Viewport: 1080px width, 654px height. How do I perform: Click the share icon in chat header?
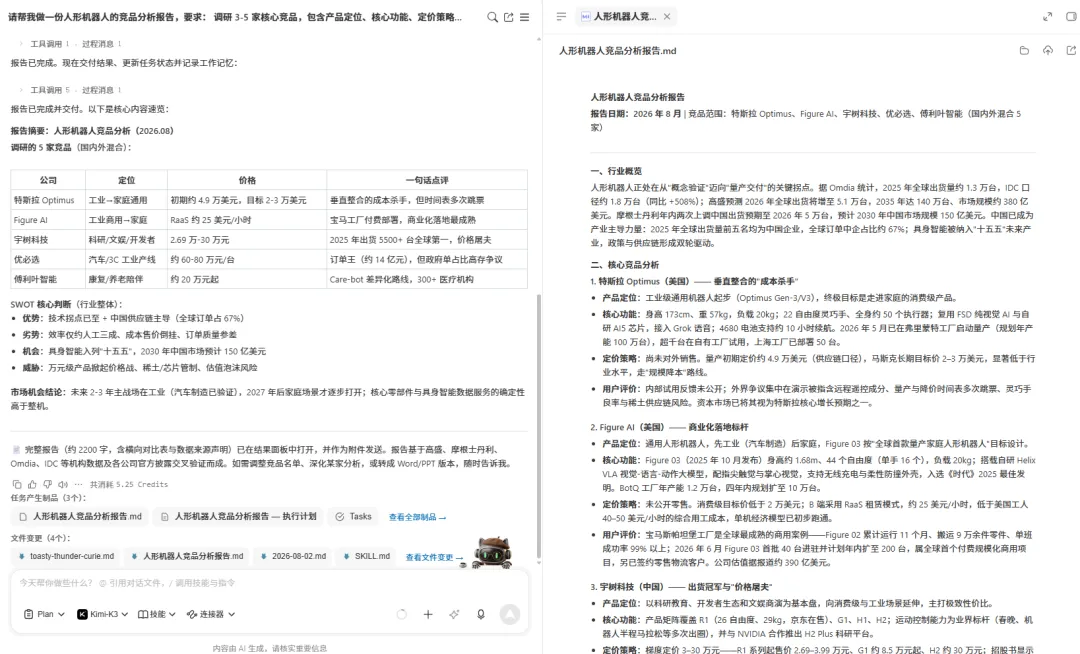pos(508,17)
